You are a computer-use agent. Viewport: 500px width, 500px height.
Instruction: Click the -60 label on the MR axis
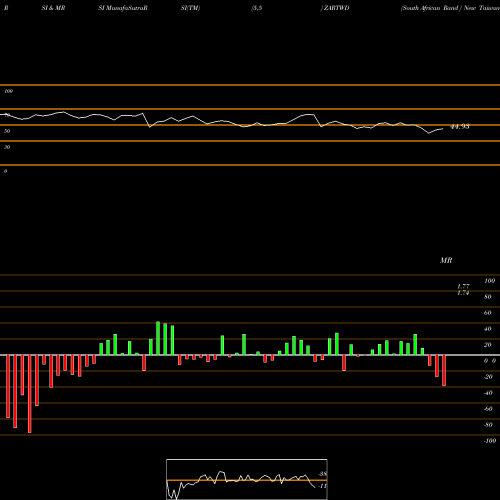click(488, 409)
